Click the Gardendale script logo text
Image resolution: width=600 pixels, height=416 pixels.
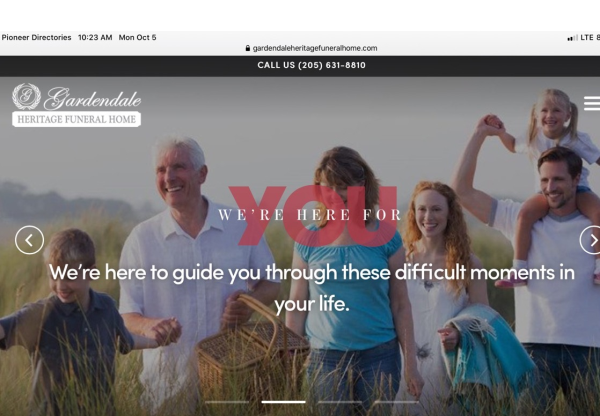[93, 98]
